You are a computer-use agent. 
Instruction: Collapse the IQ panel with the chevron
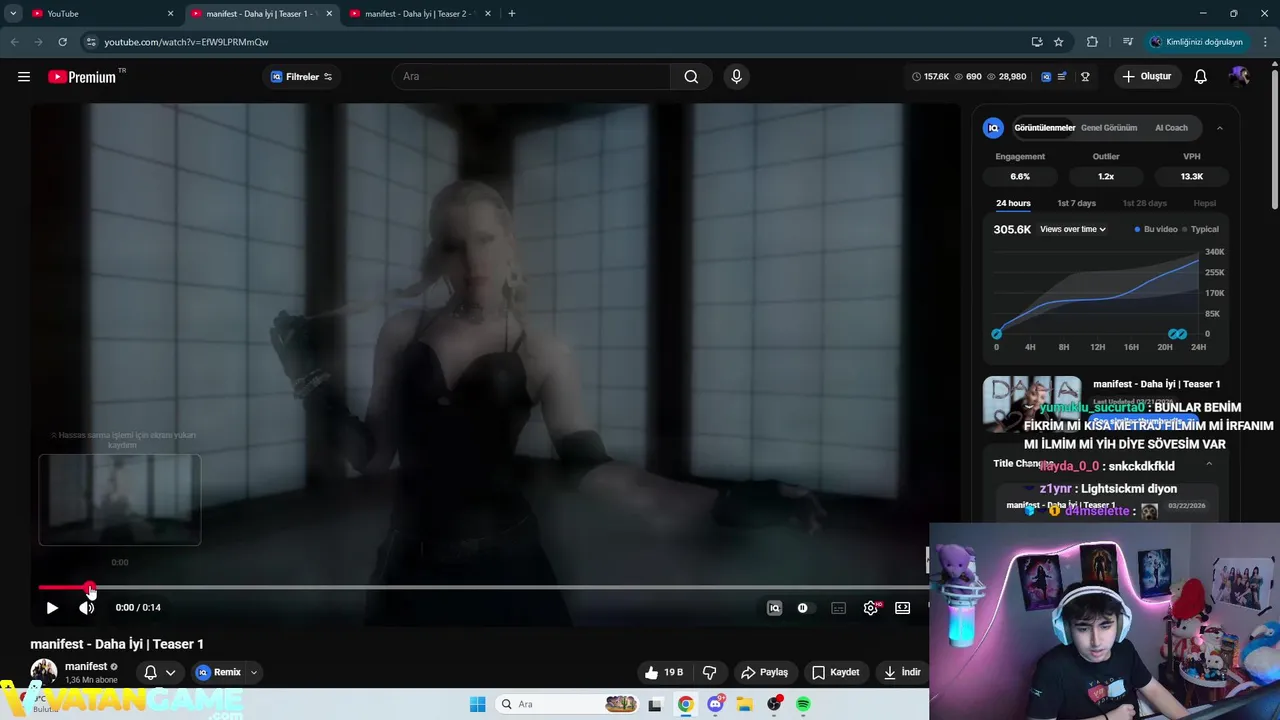1219,128
